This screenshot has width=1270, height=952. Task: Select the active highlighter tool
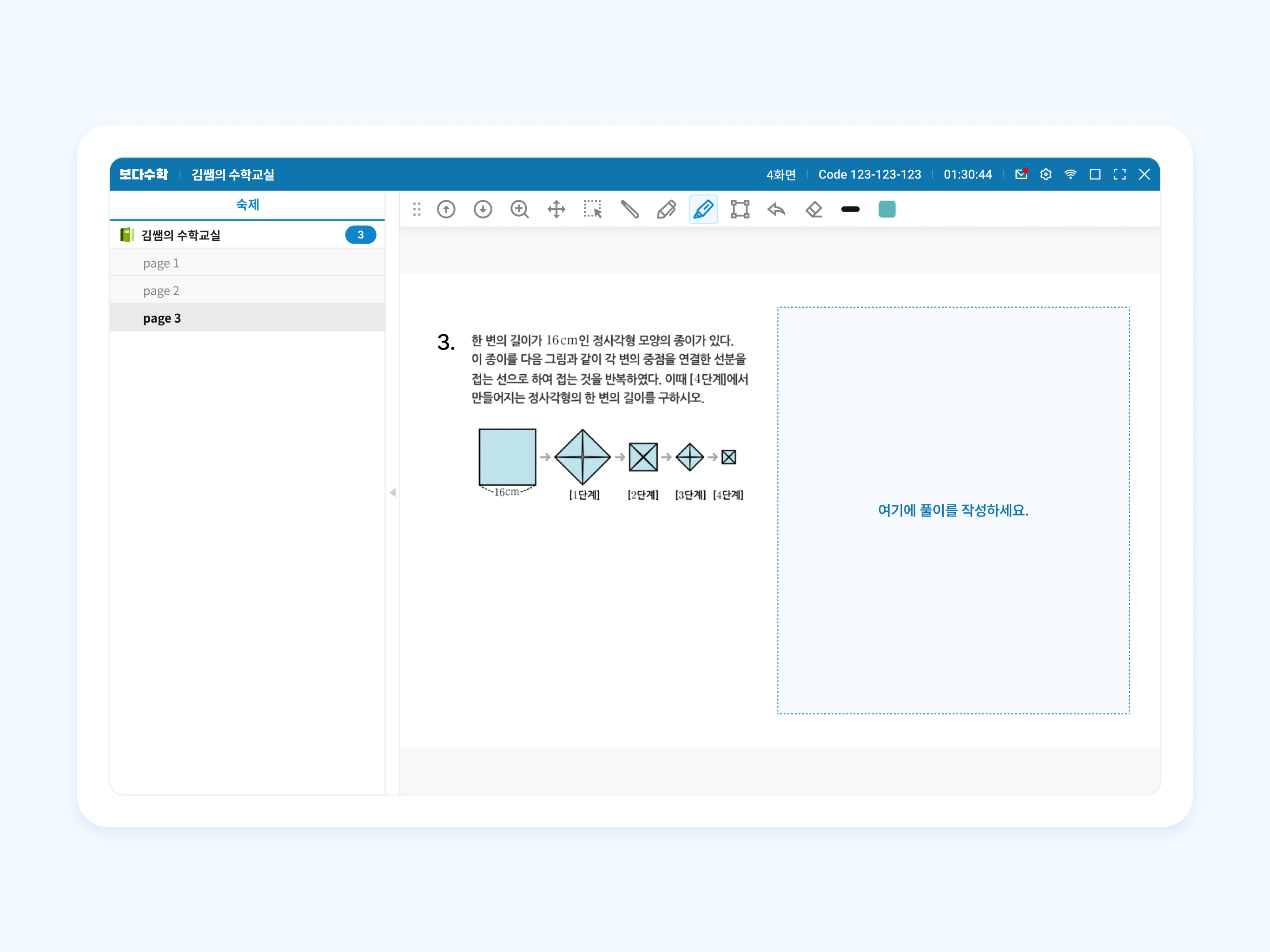(x=703, y=210)
